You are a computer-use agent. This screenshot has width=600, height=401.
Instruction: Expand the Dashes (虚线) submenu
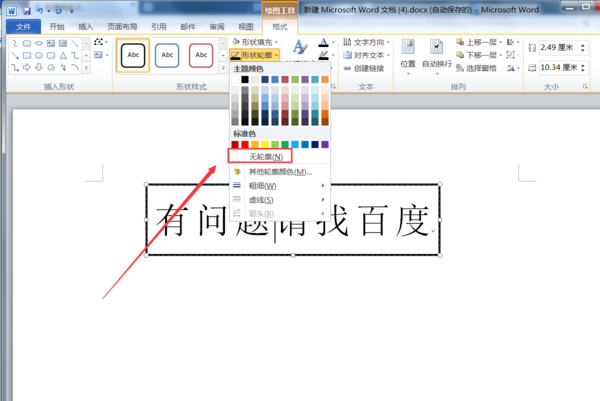pos(279,200)
